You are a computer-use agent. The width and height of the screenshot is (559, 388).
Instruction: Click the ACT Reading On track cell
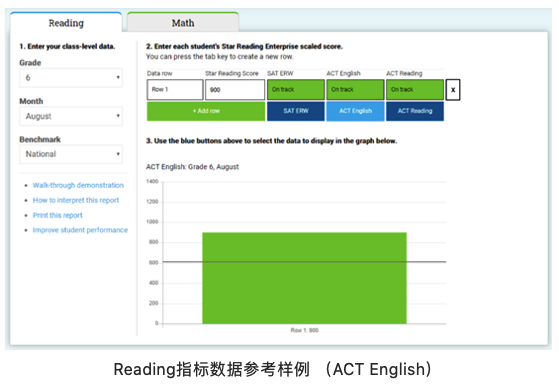click(x=415, y=90)
